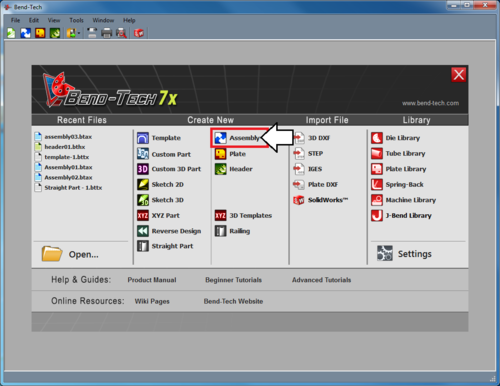Open the Tools menu

76,20
